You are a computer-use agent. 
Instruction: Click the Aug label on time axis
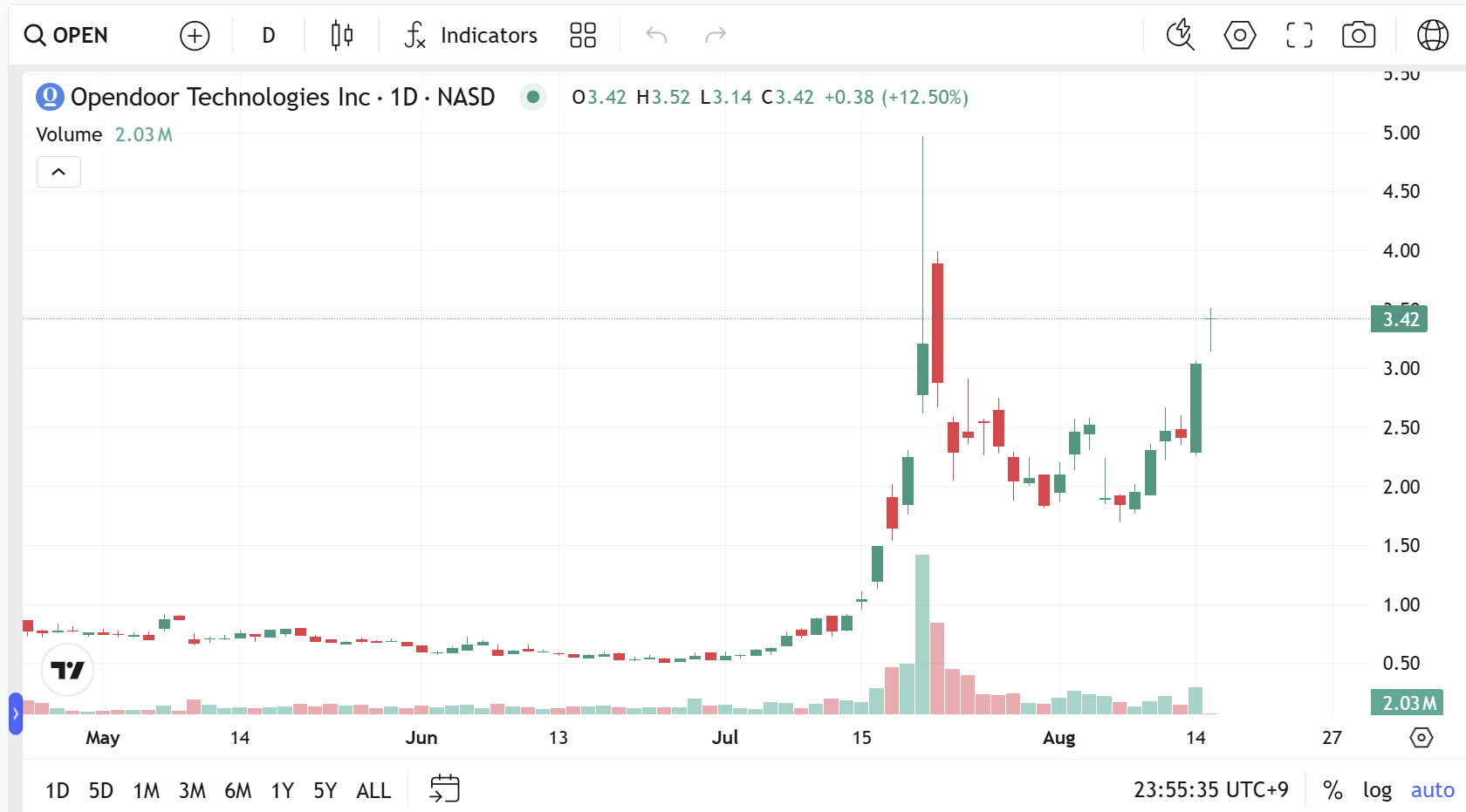click(x=1058, y=738)
